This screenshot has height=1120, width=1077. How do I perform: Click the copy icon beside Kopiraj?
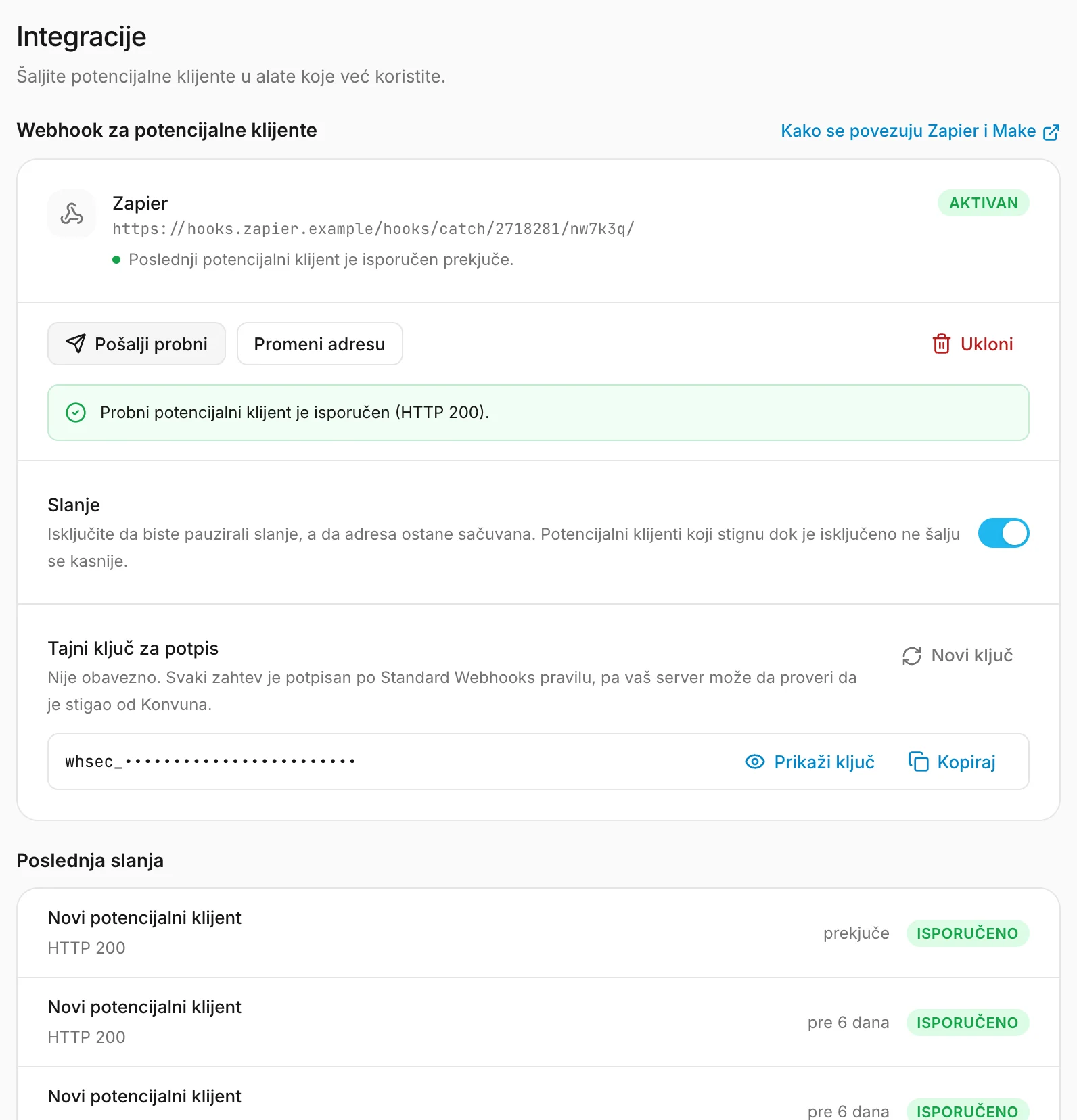tap(918, 762)
